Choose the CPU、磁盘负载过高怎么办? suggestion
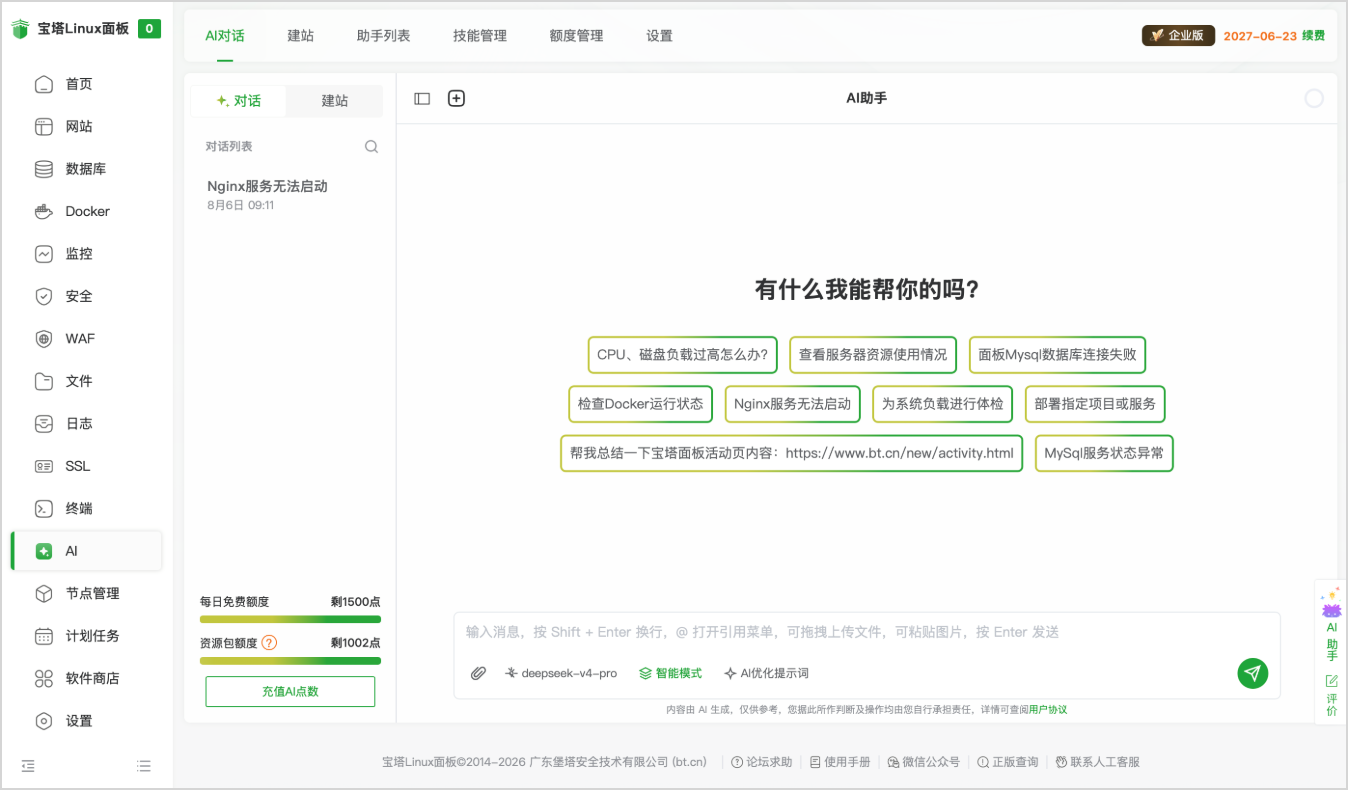The image size is (1348, 790). [682, 355]
